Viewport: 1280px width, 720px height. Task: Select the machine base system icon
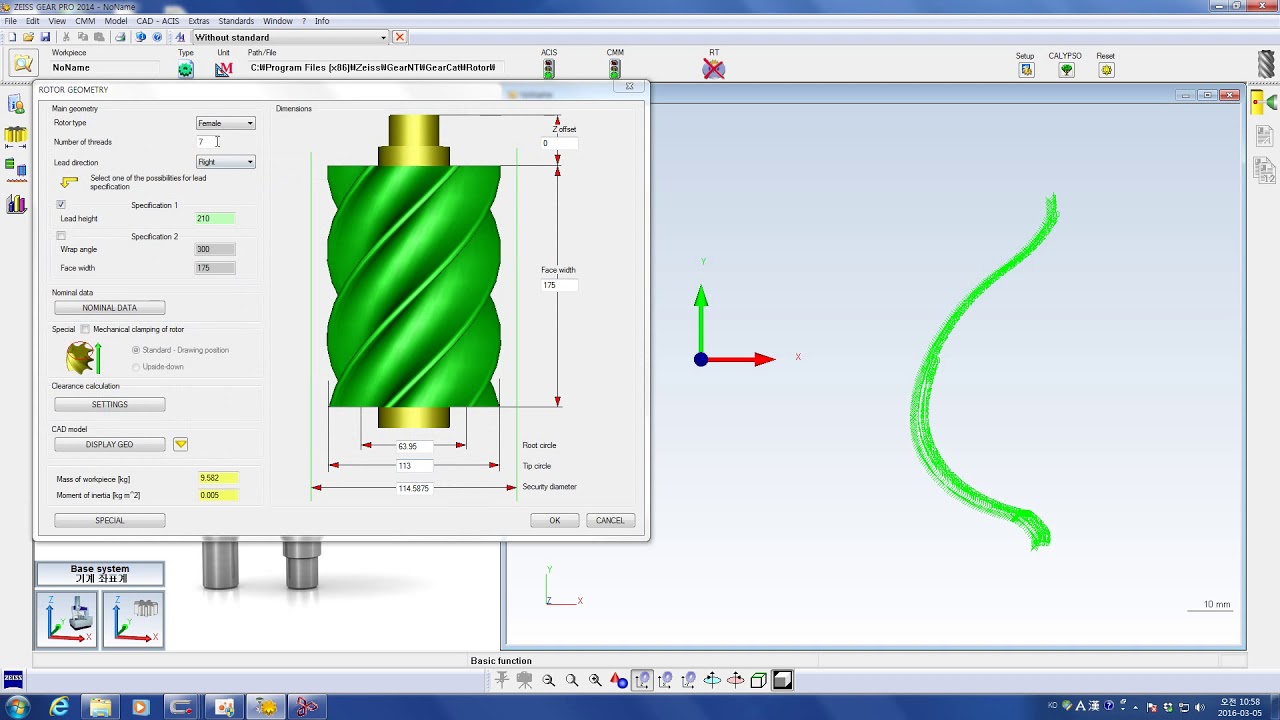(x=67, y=618)
